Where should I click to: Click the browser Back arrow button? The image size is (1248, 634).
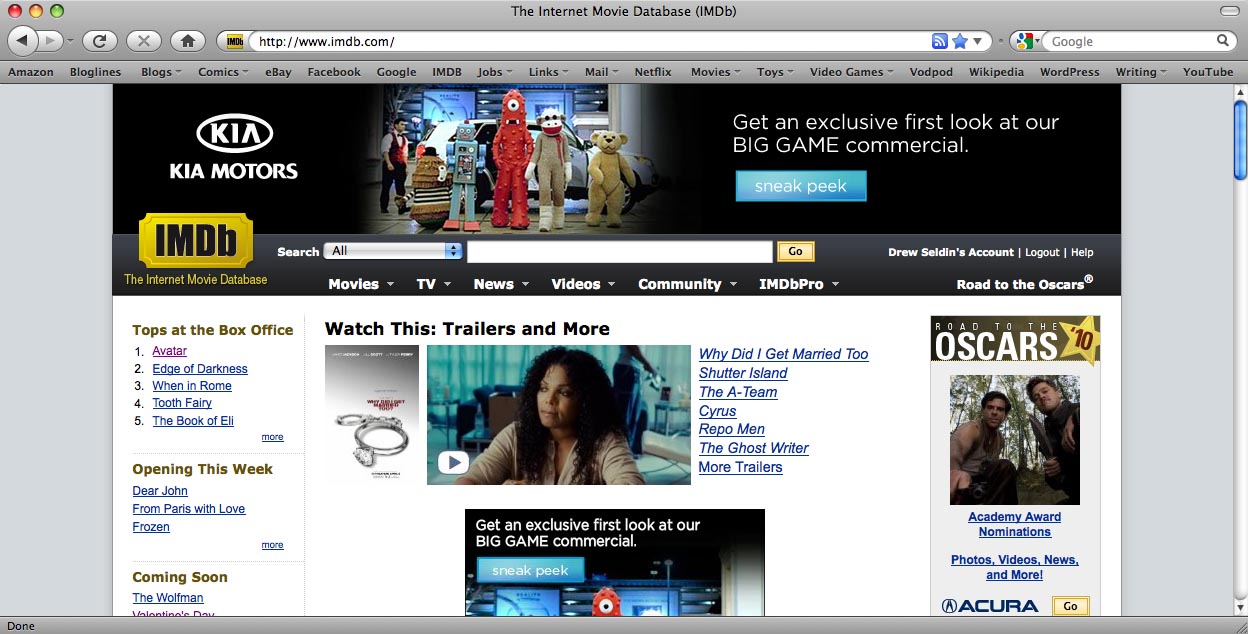click(22, 41)
